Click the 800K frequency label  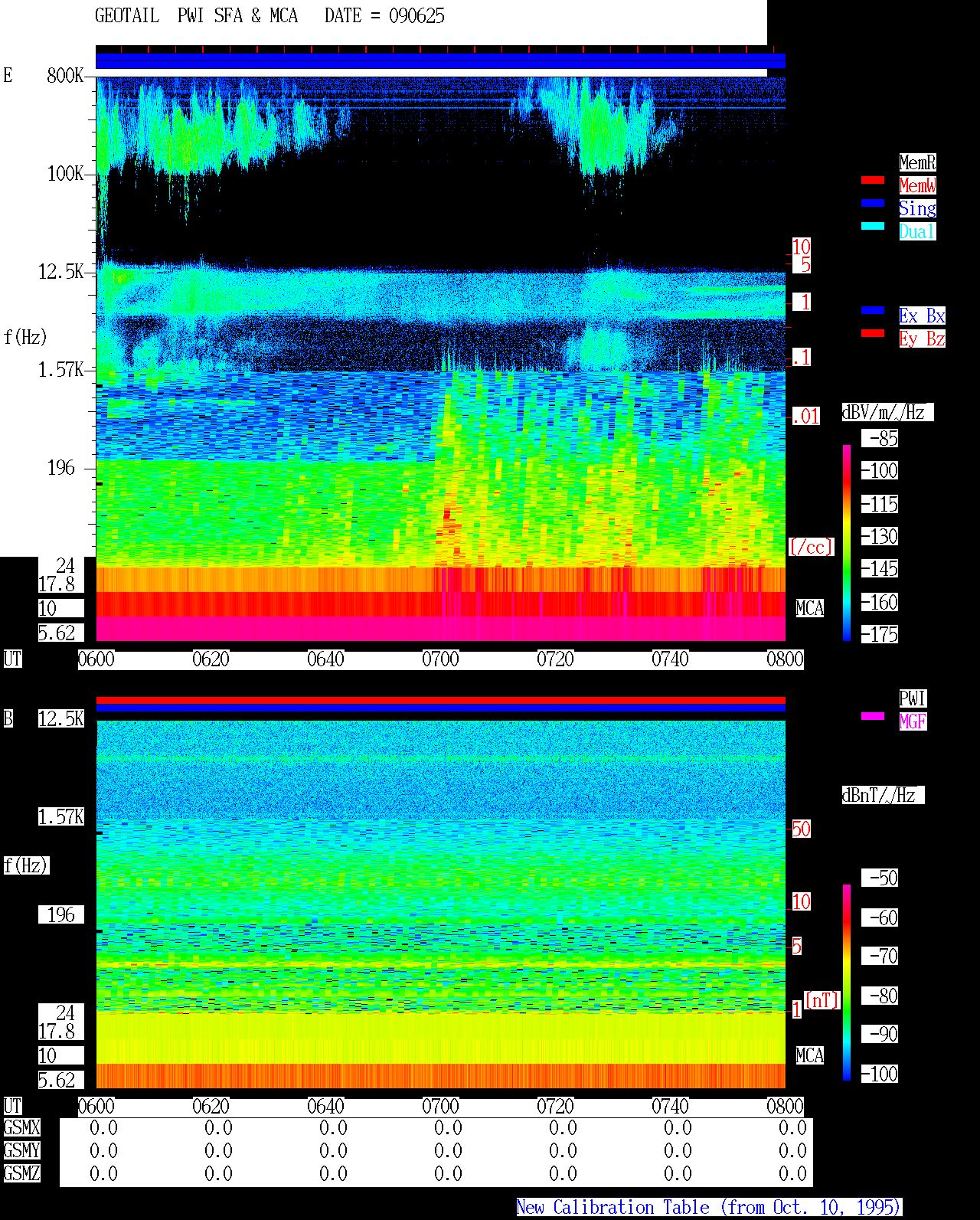(x=65, y=75)
